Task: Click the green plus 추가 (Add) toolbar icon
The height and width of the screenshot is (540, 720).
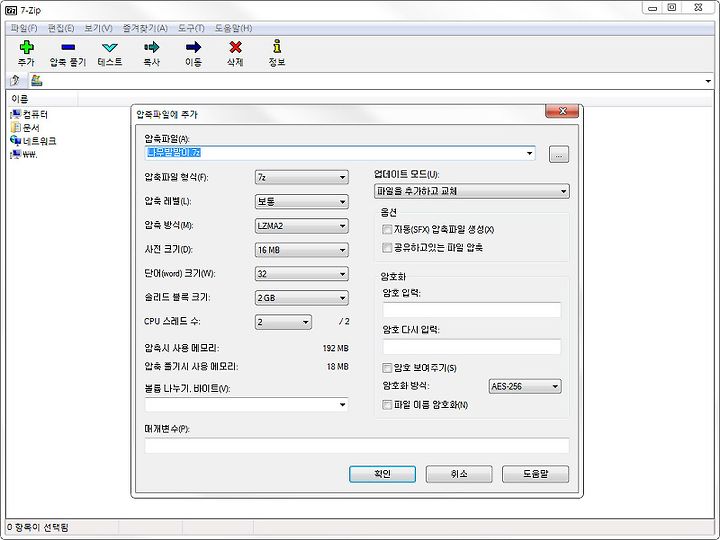Action: (26, 47)
